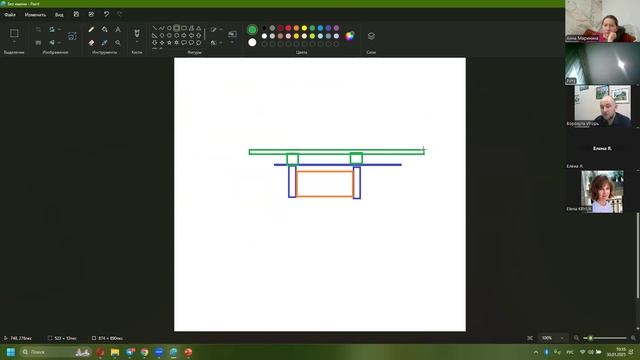Viewport: 640px width, 360px height.
Task: Select the Brushes tool
Action: (x=137, y=33)
